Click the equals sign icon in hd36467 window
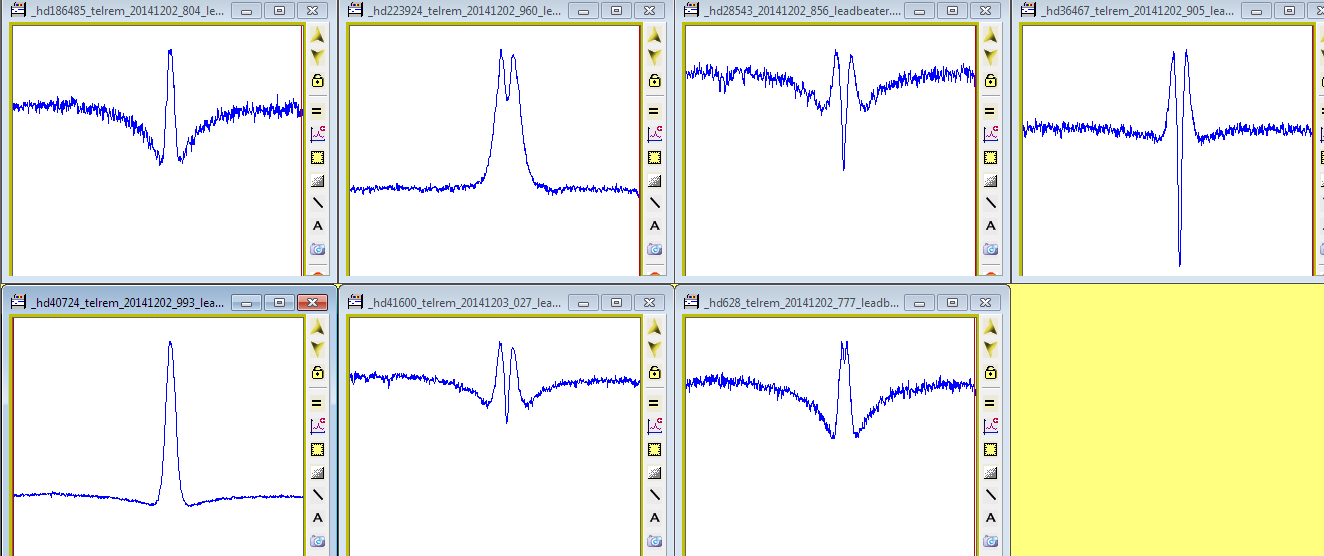 coord(1319,111)
